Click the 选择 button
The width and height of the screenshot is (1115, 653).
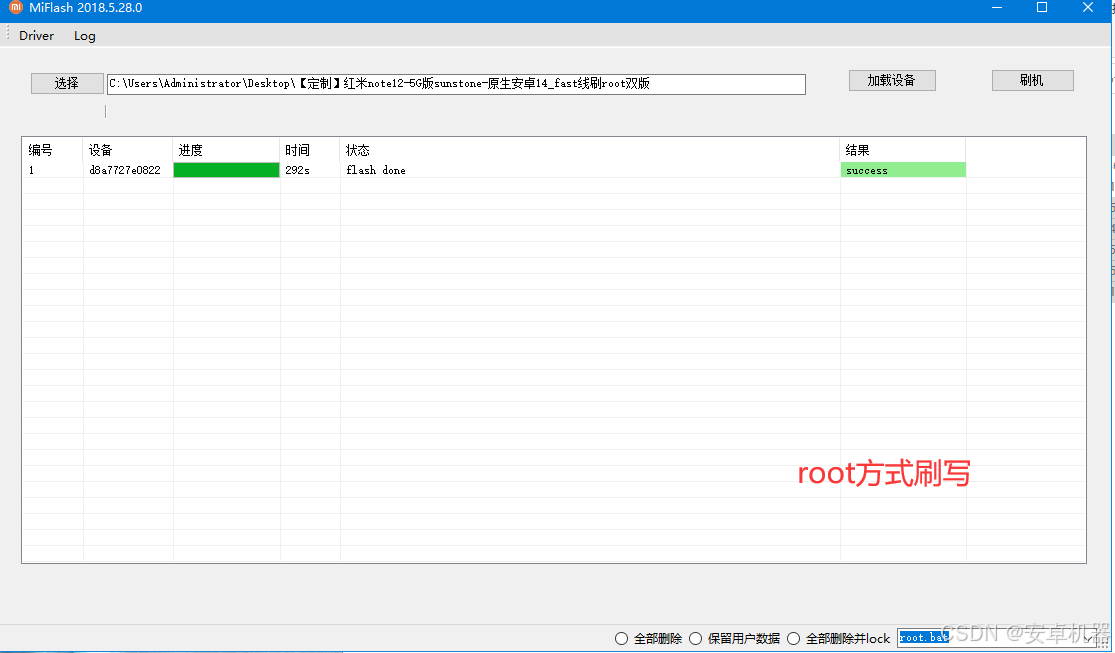67,83
